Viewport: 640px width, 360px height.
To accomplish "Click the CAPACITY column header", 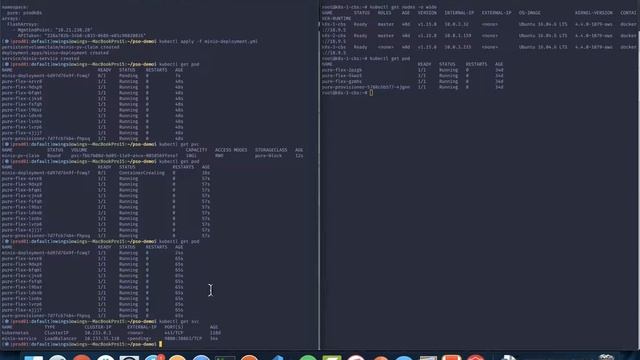I will tap(196, 150).
